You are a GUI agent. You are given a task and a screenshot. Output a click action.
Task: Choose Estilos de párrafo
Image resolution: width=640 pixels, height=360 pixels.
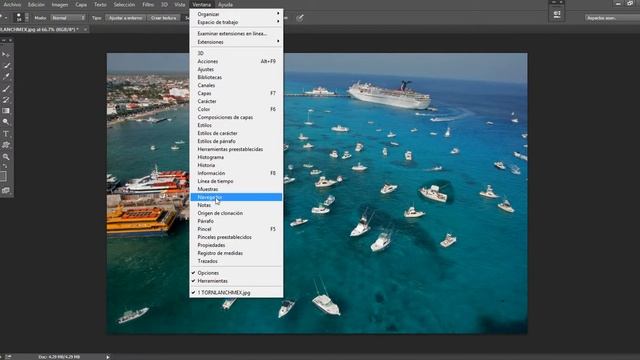[236, 141]
